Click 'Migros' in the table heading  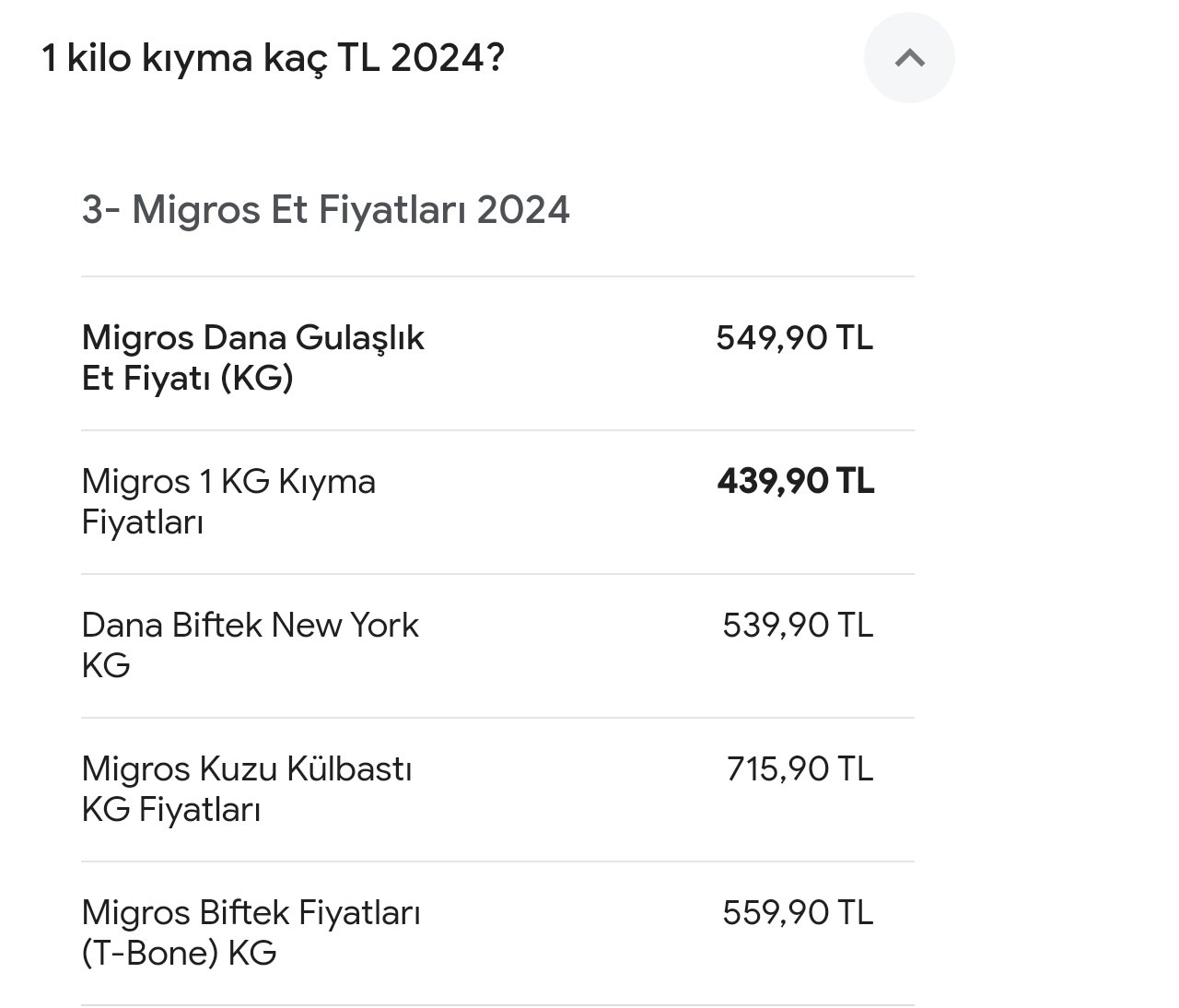(x=196, y=211)
